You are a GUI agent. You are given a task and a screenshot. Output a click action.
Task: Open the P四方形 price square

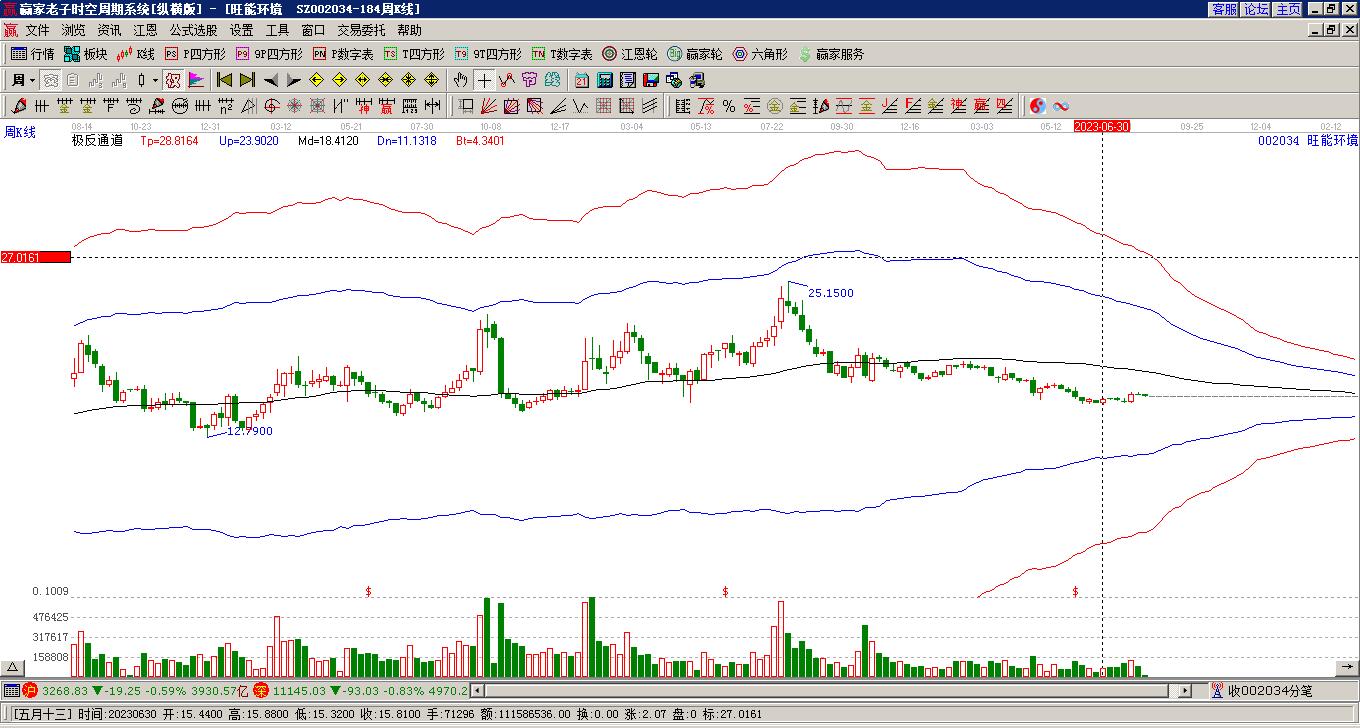(x=195, y=54)
